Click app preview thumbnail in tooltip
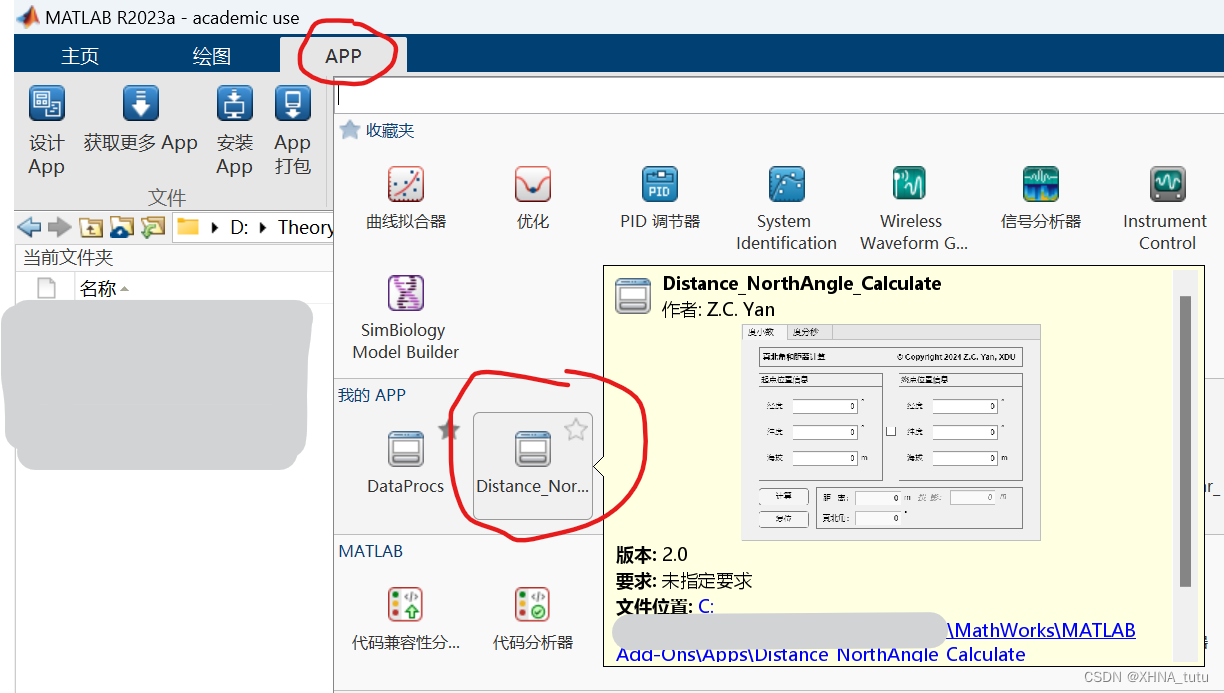This screenshot has width=1224, height=693. (x=891, y=432)
